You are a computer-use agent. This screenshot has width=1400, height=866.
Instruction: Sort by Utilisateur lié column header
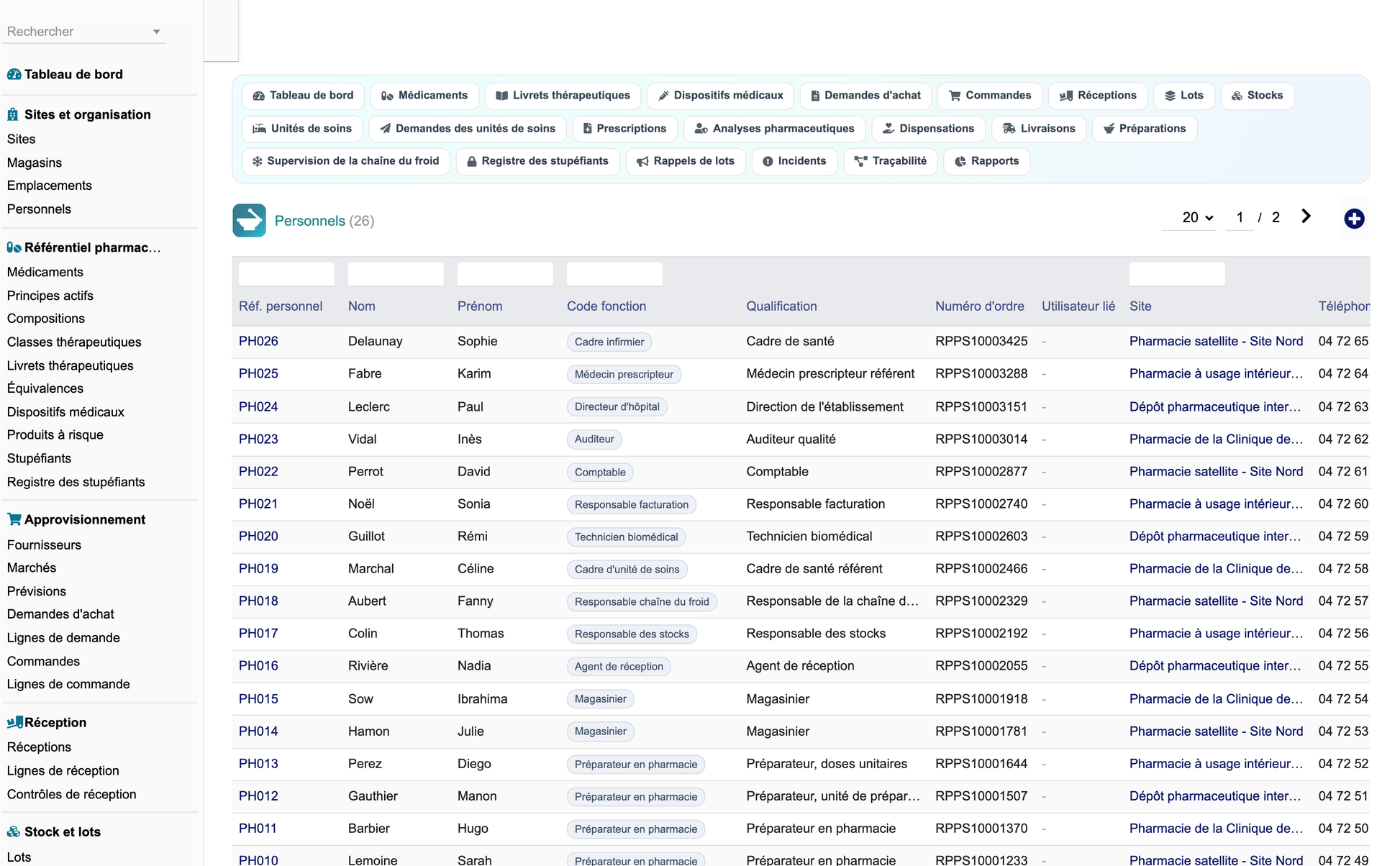pyautogui.click(x=1078, y=306)
